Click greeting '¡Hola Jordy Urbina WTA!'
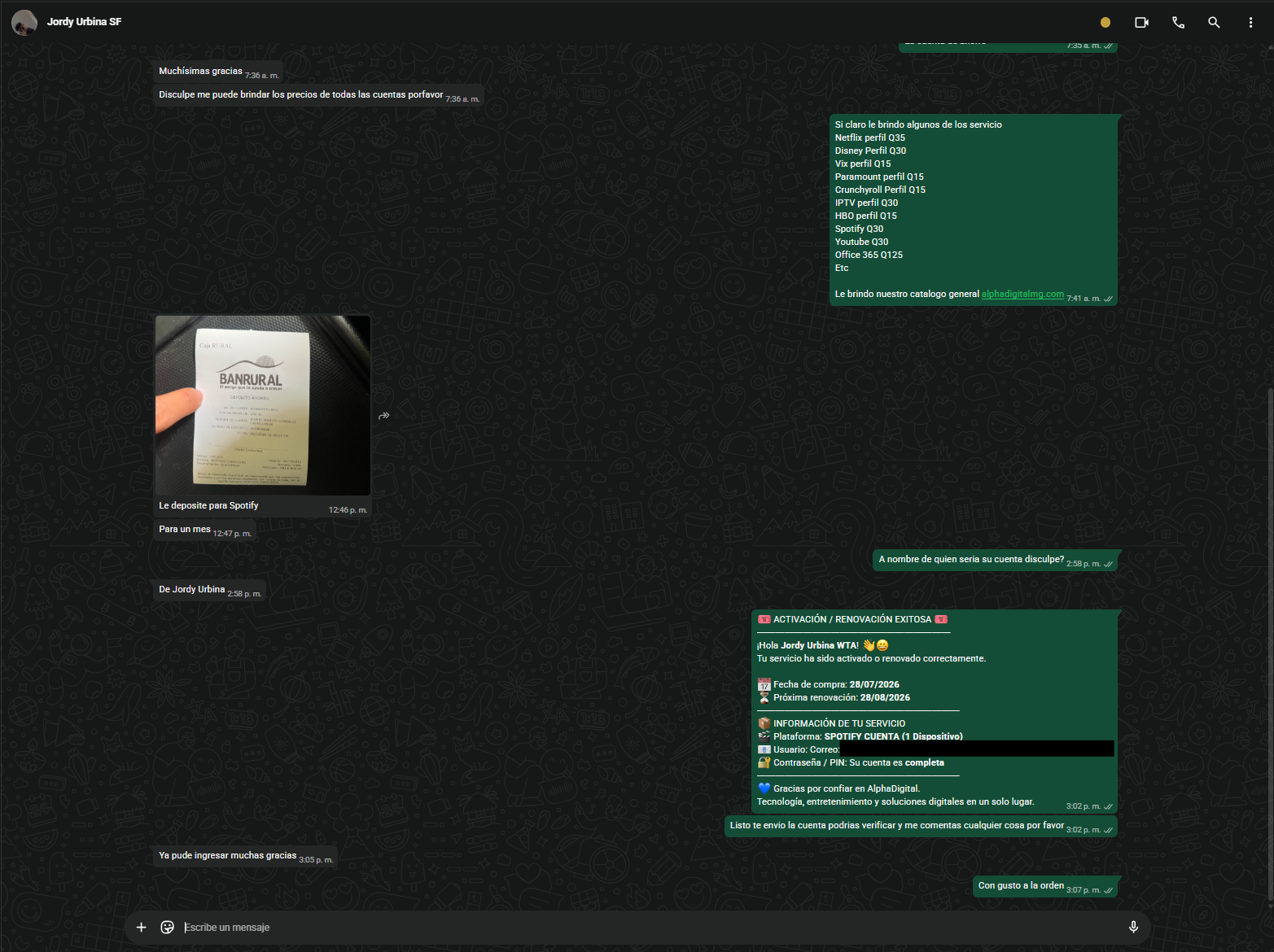The width and height of the screenshot is (1274, 952). [x=822, y=645]
